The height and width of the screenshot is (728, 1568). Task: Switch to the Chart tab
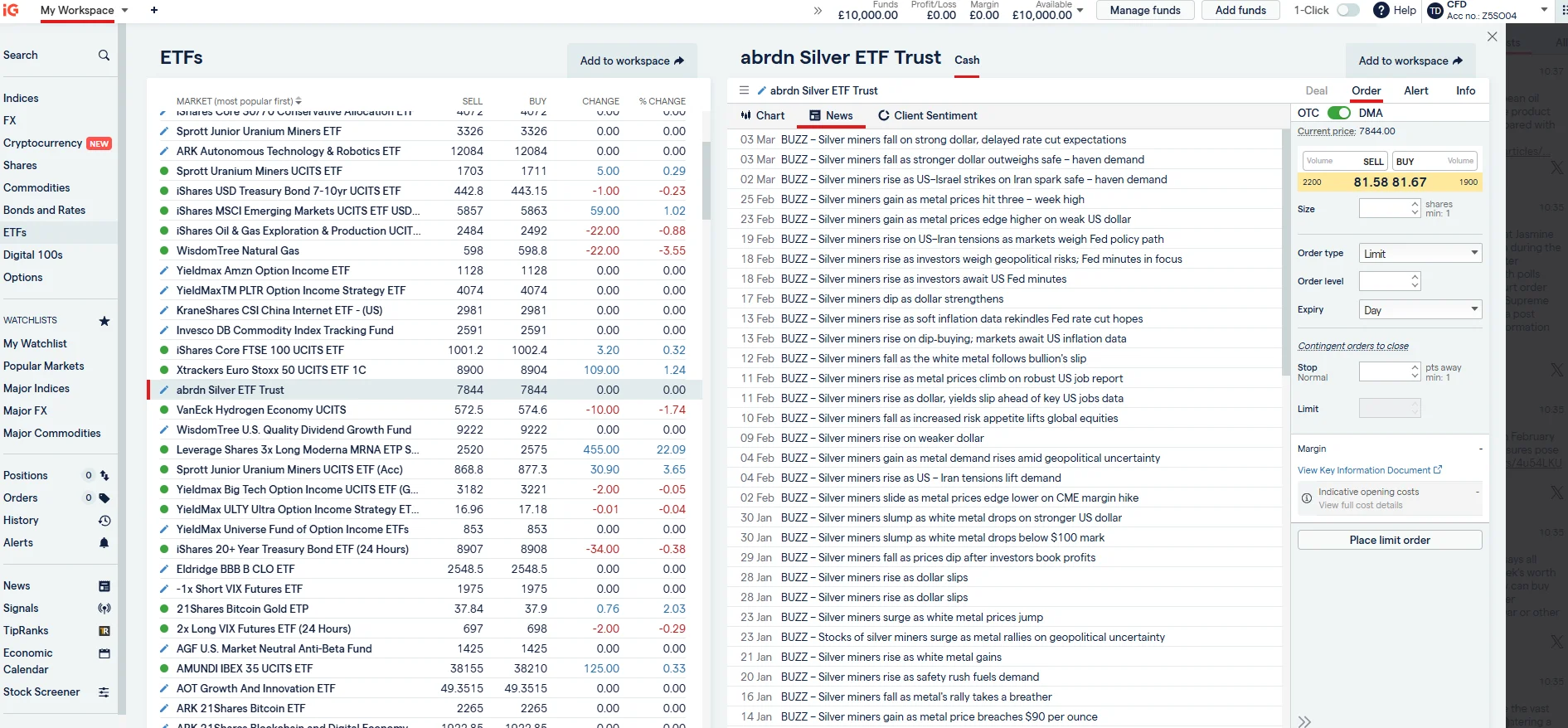point(763,115)
